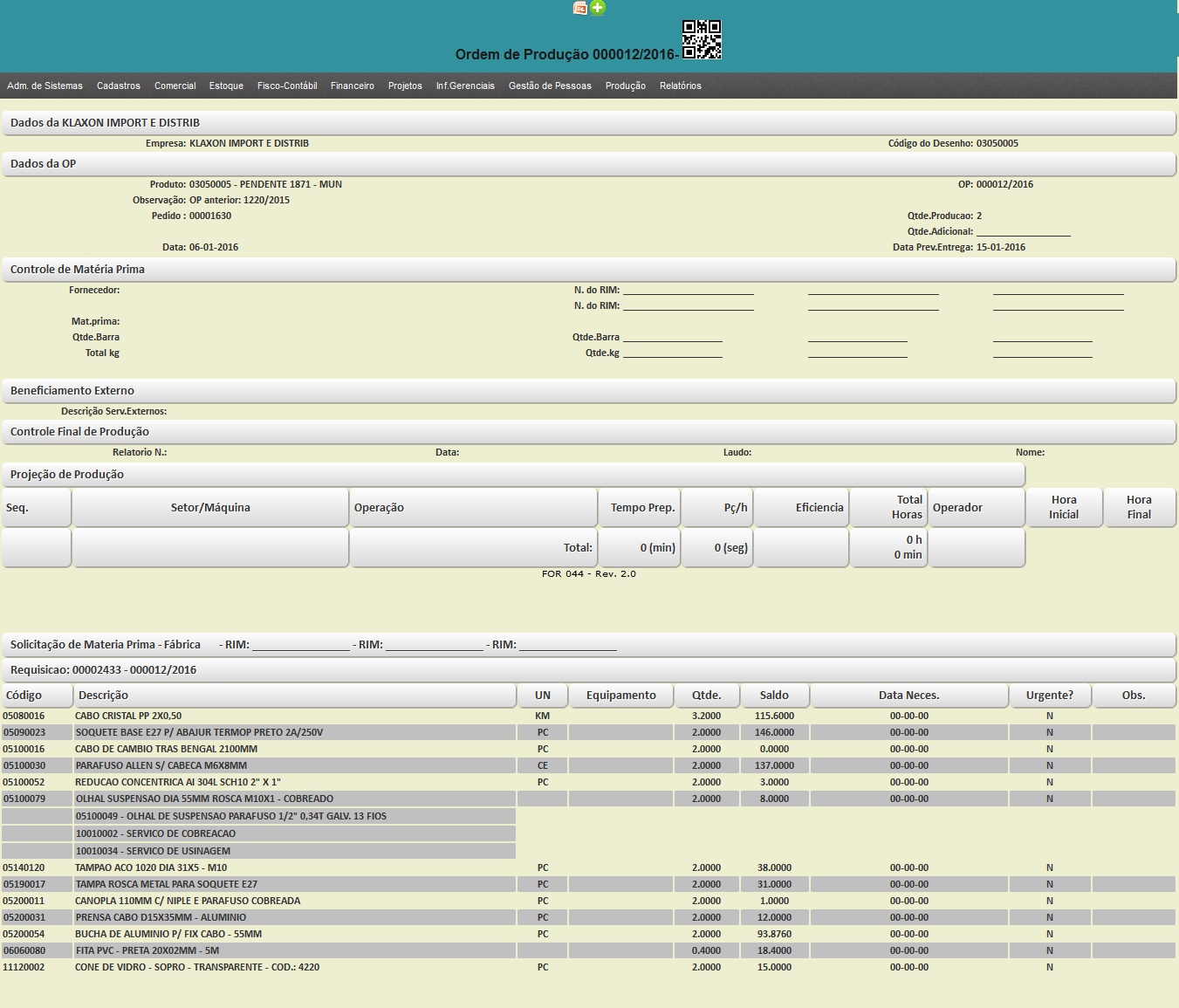Image resolution: width=1179 pixels, height=1008 pixels.
Task: Click the Controle de Matéria Prima header
Action: coord(589,270)
